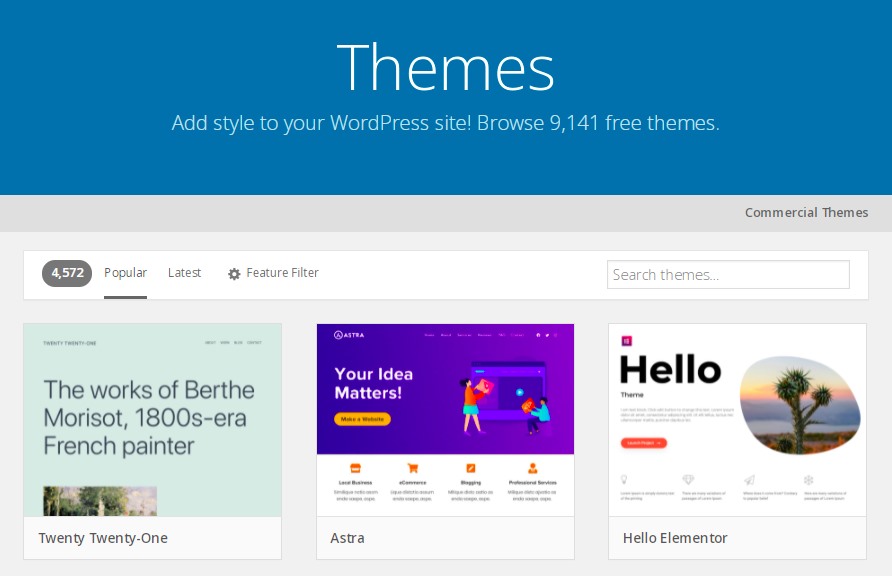The width and height of the screenshot is (892, 576).
Task: Click the 'Your Idea Matters!' headline
Action: [x=374, y=383]
